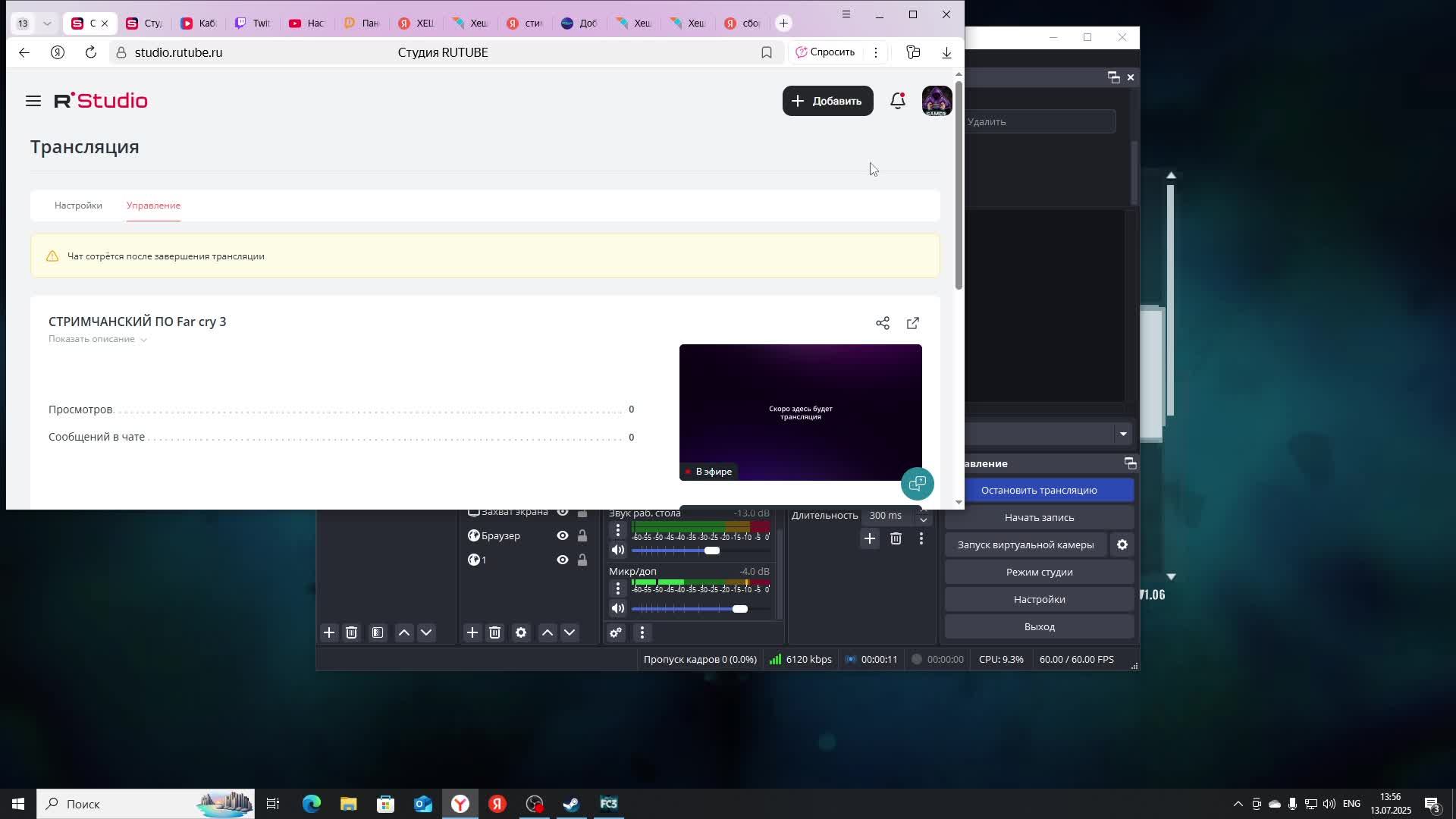Remove the OBS scene transition

coord(896,538)
